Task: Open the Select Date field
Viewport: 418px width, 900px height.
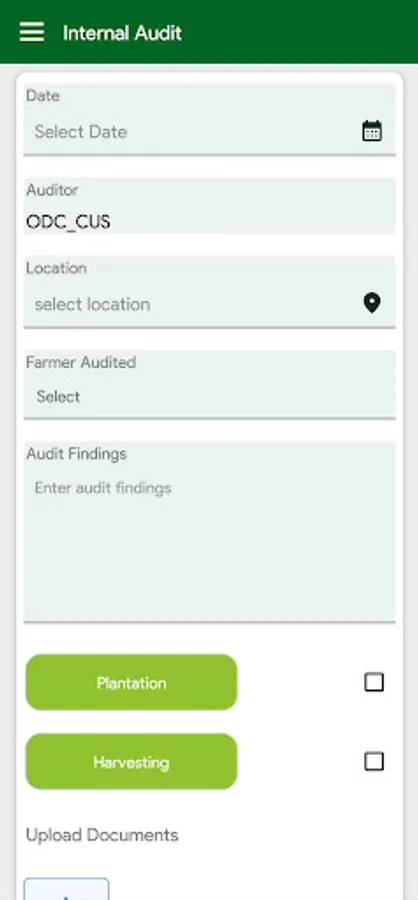Action: pos(210,131)
